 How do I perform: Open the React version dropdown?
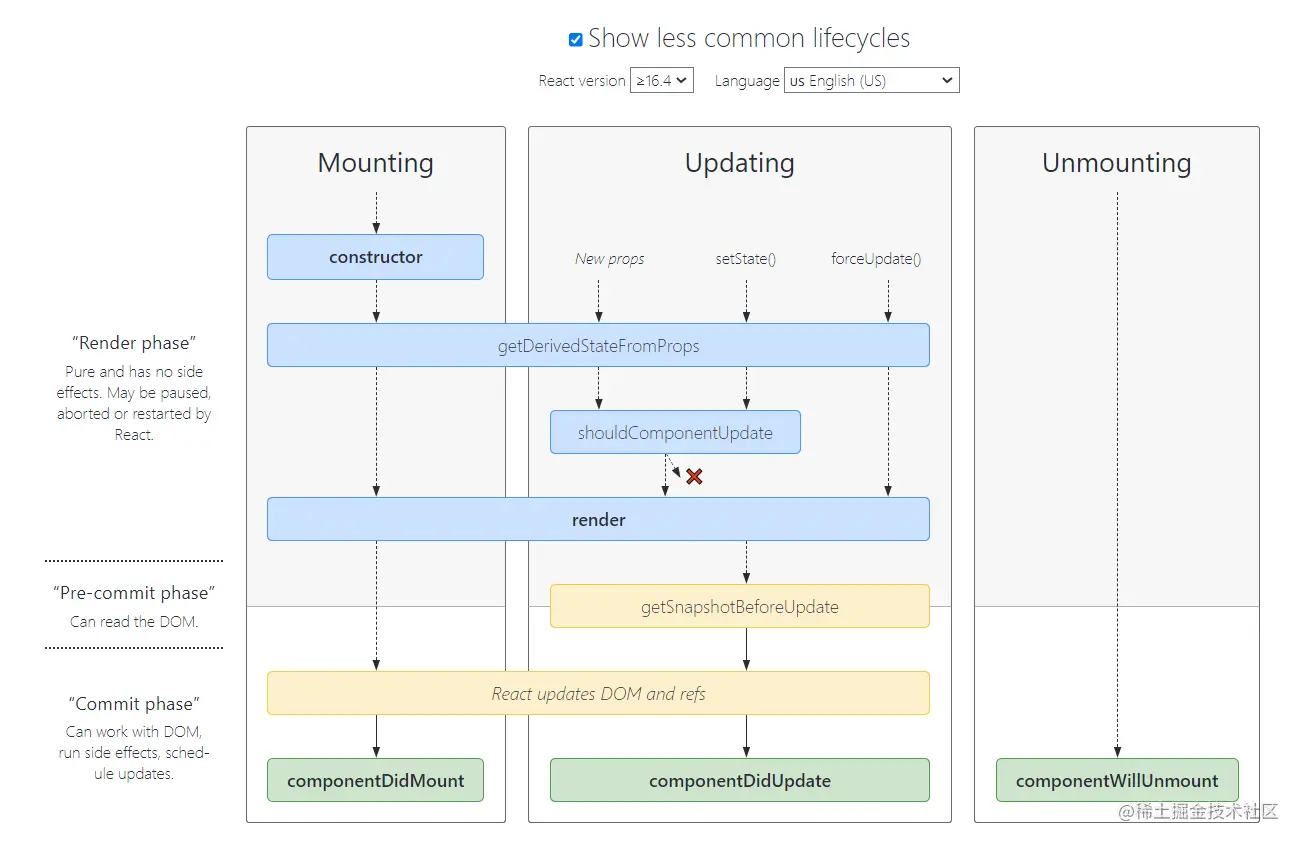tap(661, 80)
